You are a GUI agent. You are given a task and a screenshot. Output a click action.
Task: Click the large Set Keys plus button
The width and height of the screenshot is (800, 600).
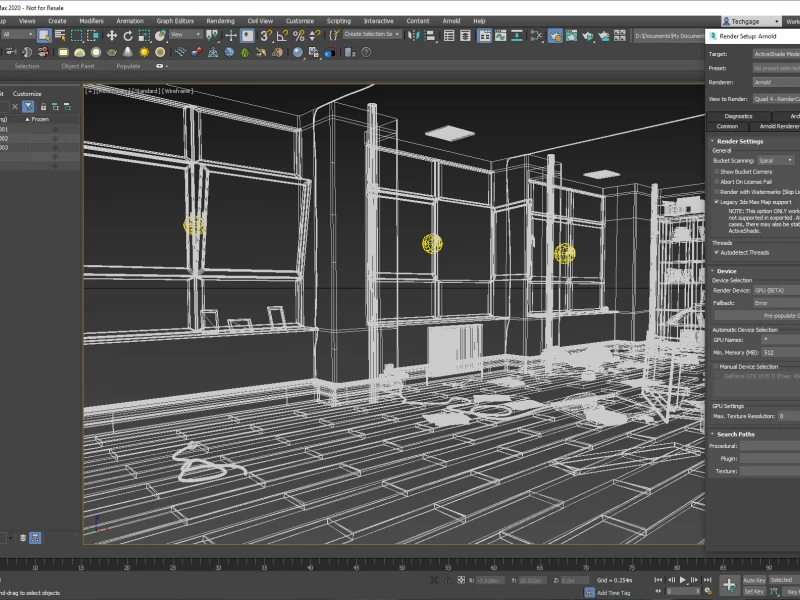(x=729, y=585)
